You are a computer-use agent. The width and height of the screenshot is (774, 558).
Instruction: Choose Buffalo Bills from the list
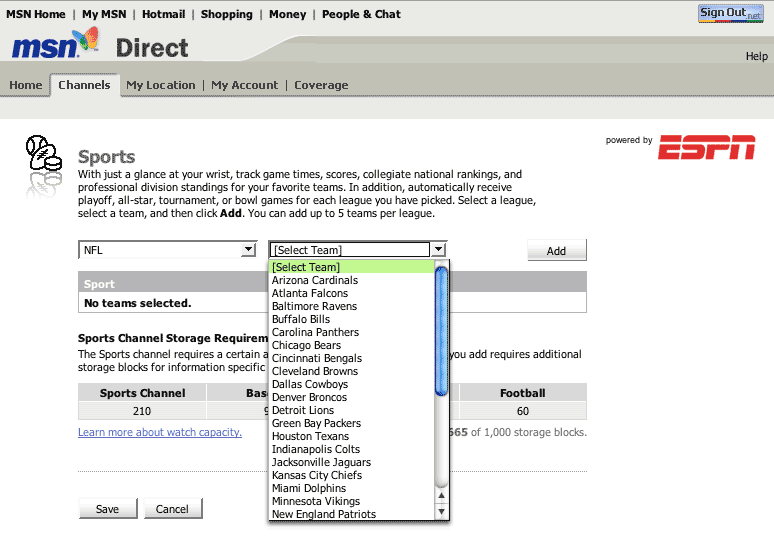tap(352, 319)
